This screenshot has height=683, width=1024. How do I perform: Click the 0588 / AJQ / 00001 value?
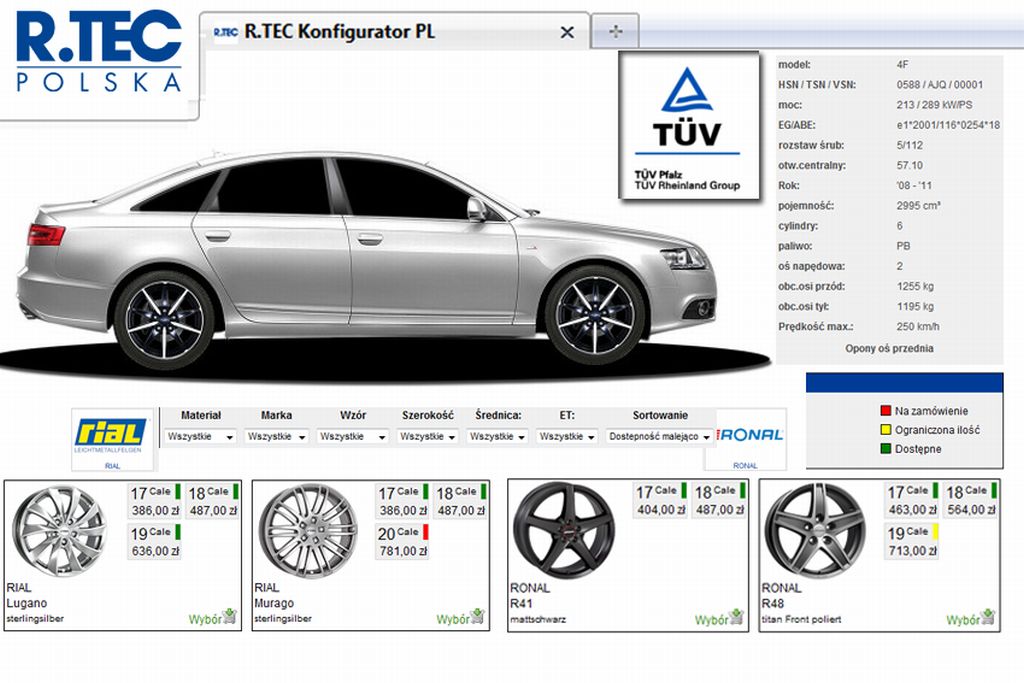939,85
